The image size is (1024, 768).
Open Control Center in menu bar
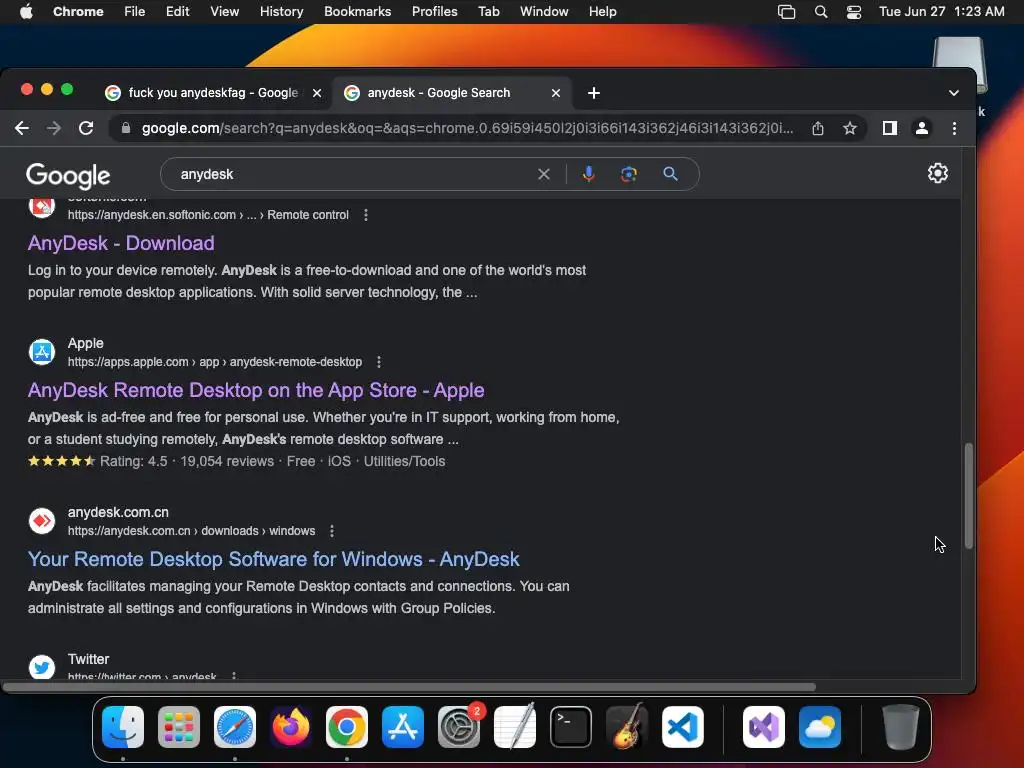point(854,12)
